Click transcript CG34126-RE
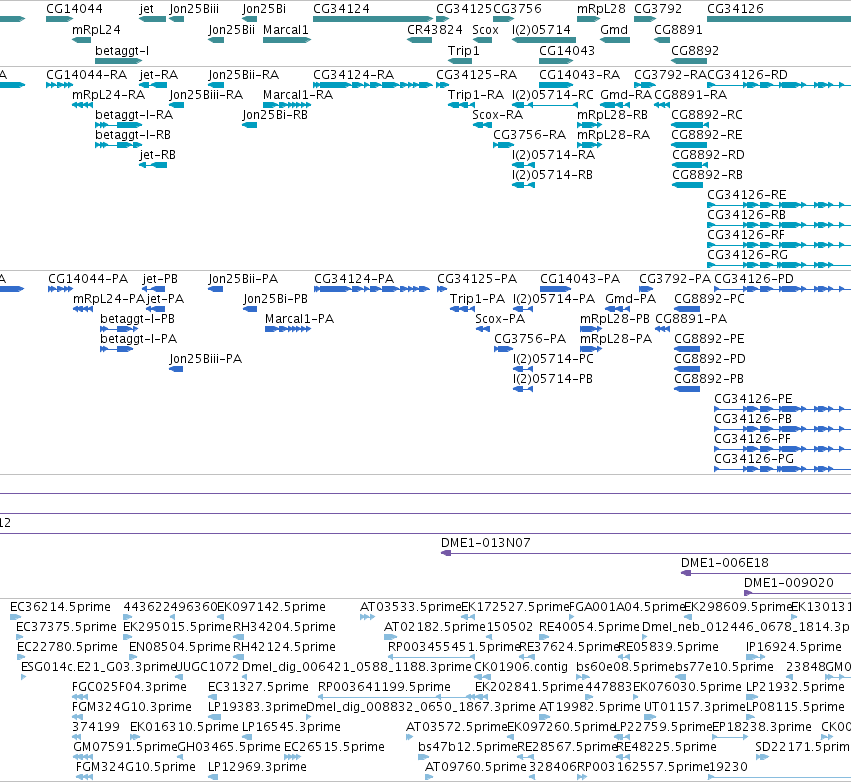Viewport: 851px width, 782px height. click(779, 205)
